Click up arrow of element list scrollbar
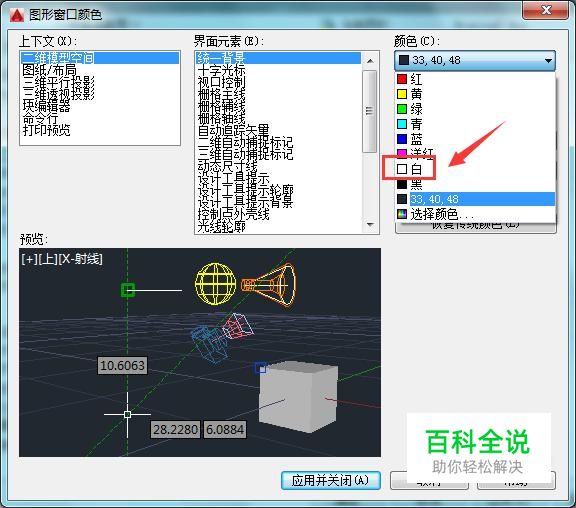The height and width of the screenshot is (508, 576). pos(370,61)
